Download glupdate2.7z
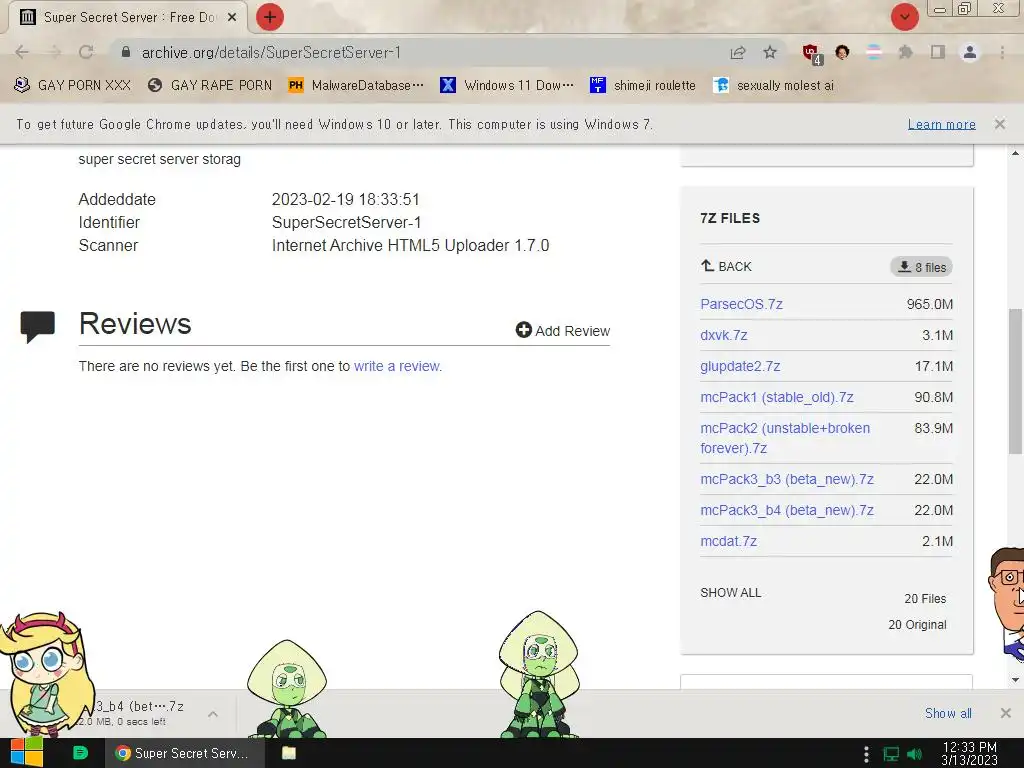The width and height of the screenshot is (1024, 768). [x=740, y=366]
